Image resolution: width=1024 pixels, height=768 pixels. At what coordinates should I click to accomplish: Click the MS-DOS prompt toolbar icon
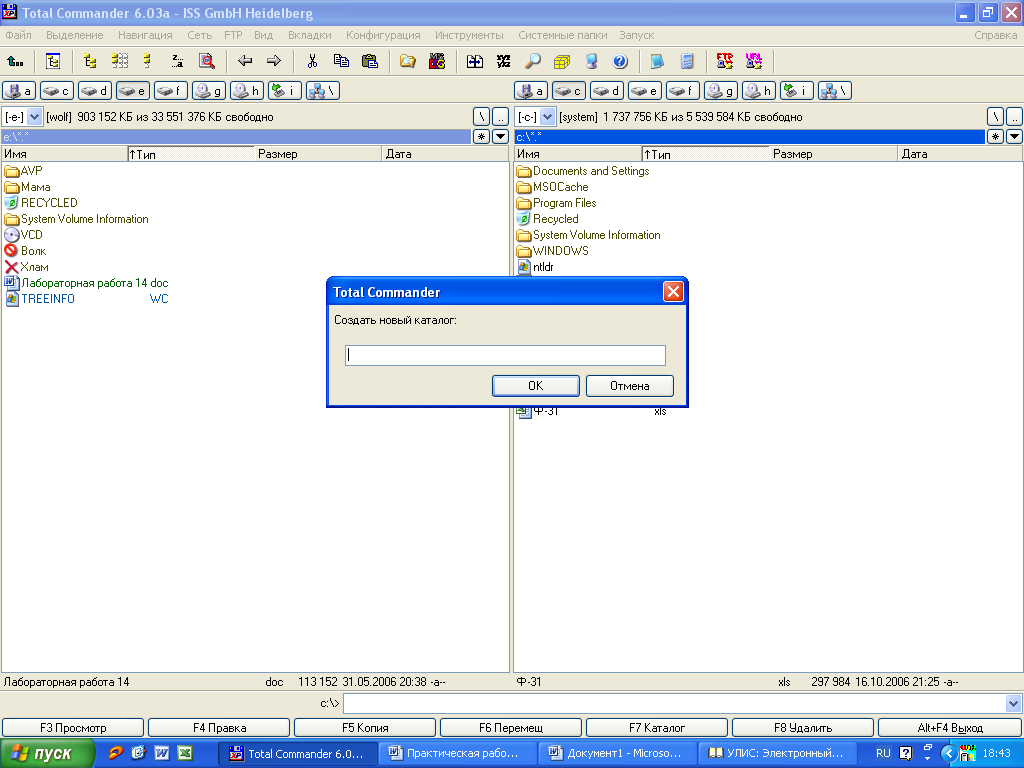[x=437, y=61]
